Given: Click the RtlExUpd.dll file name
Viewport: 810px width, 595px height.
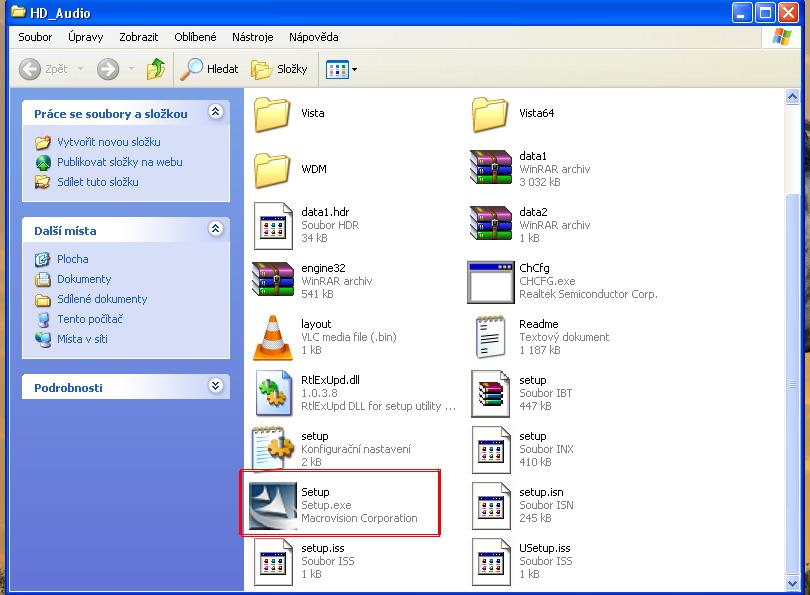Looking at the screenshot, I should [330, 380].
